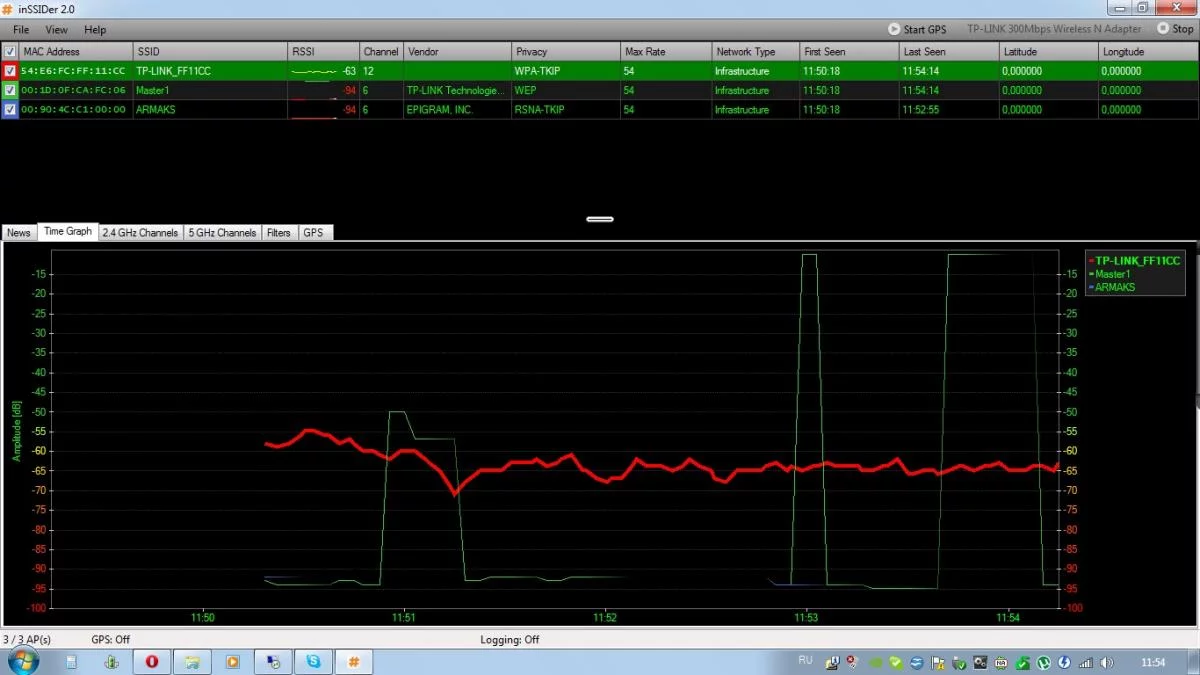The height and width of the screenshot is (675, 1200).
Task: Toggle the ARMAKS network checkbox
Action: [x=10, y=110]
